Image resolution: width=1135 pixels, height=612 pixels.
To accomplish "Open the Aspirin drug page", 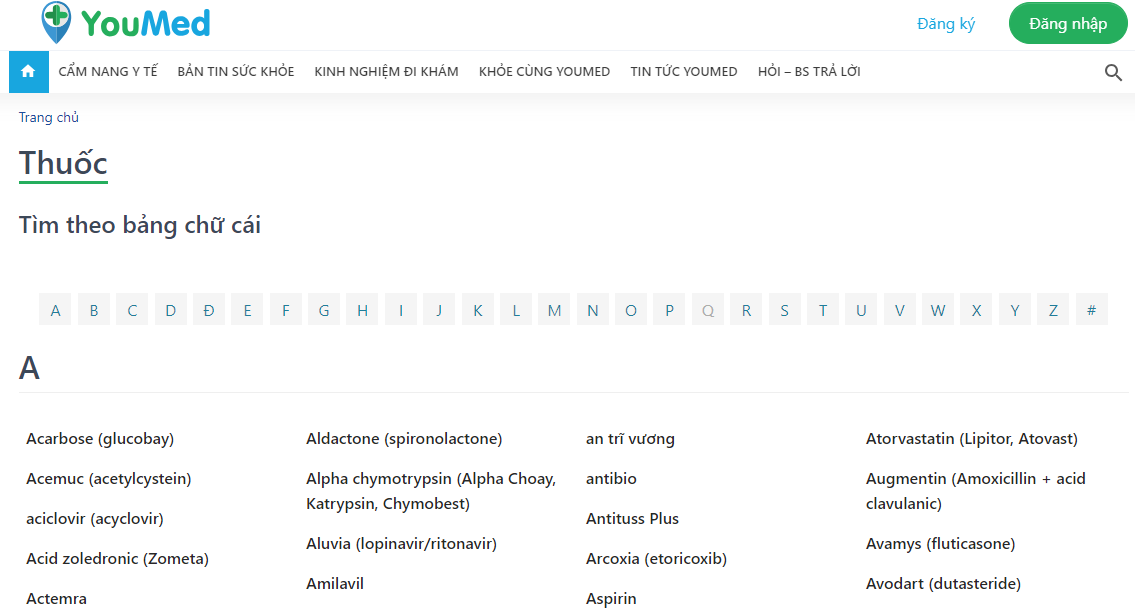I will click(611, 599).
